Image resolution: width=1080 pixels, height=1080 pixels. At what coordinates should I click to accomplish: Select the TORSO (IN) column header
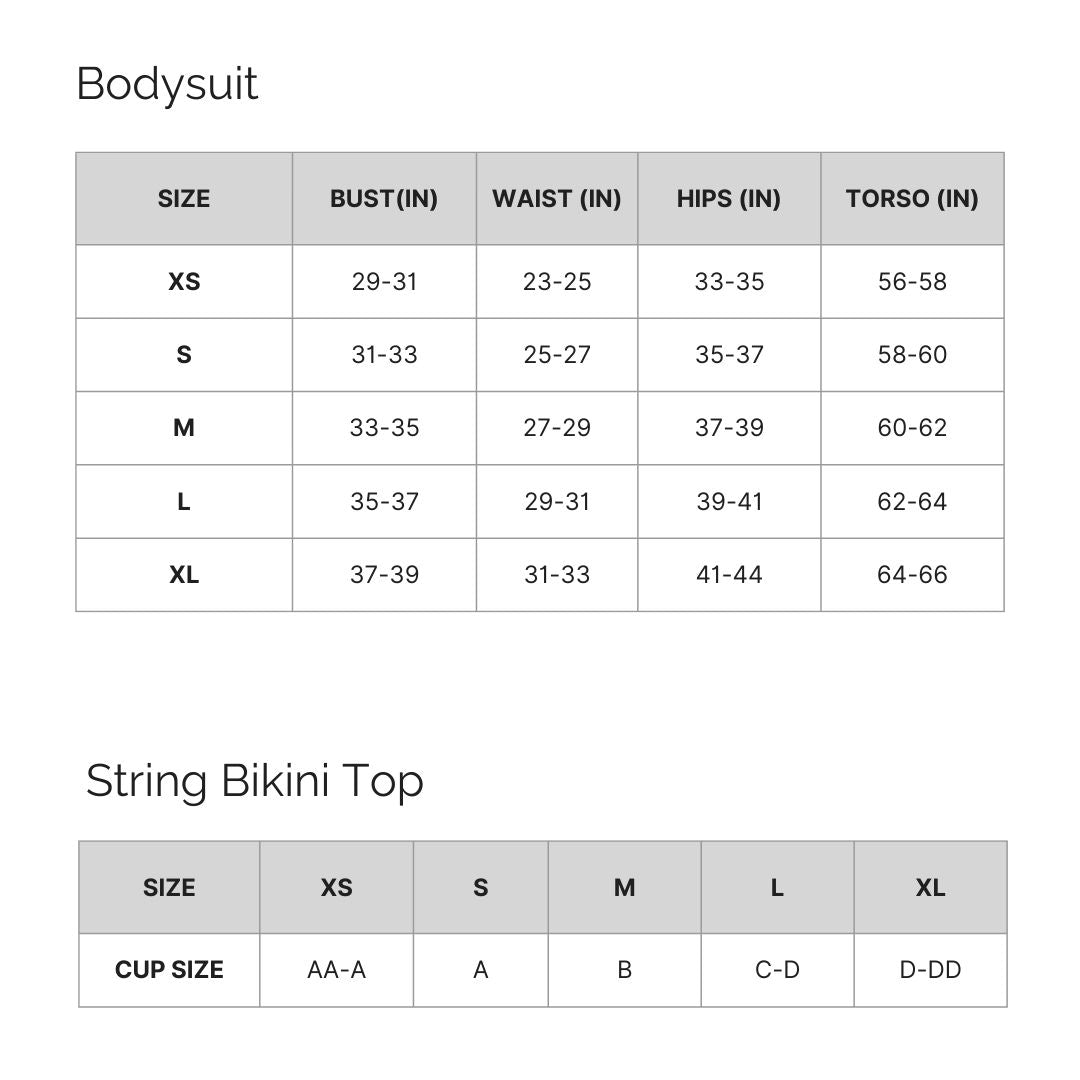point(912,198)
